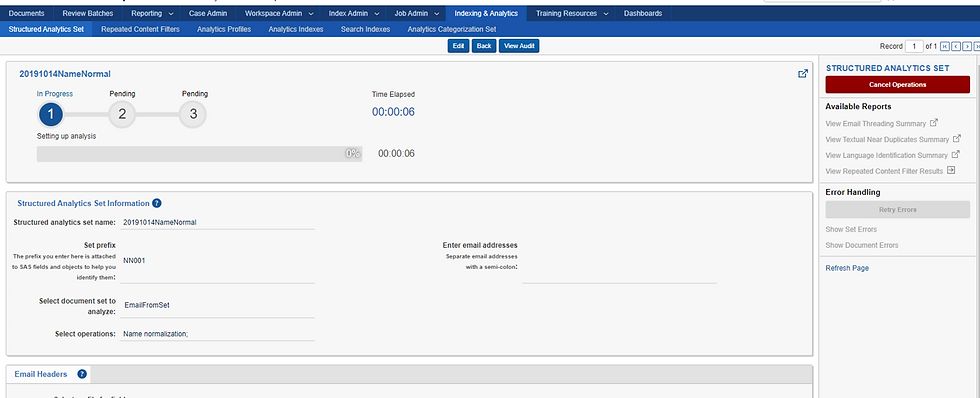Click external-link icon after Language Identification Summary

(955, 154)
